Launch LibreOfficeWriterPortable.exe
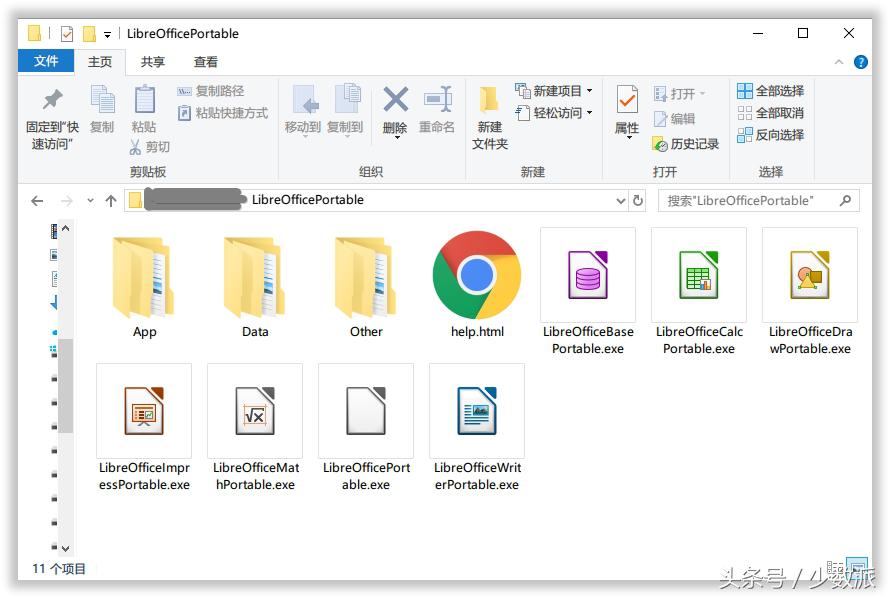Viewport: 890px width, 598px height. [477, 411]
